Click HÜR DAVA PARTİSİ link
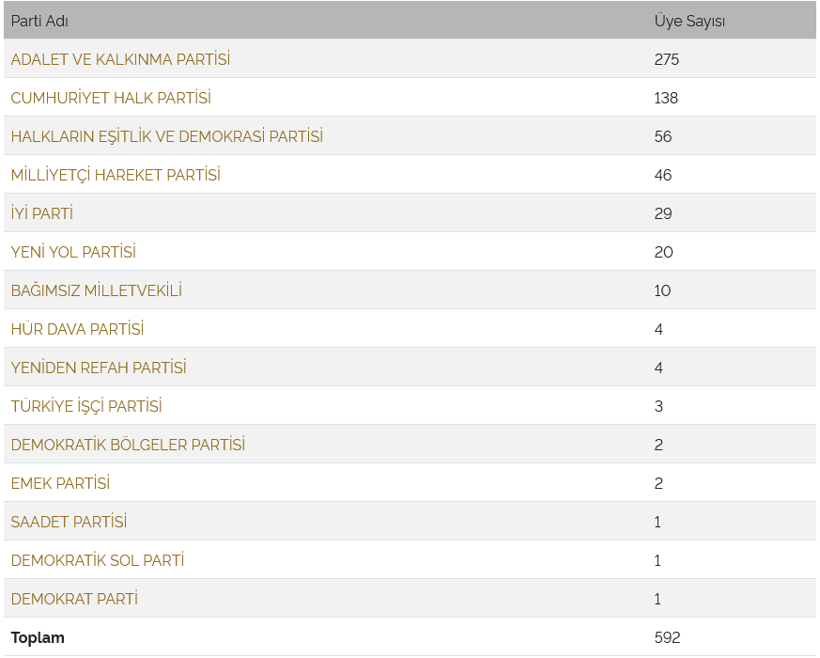The height and width of the screenshot is (658, 820). (77, 329)
